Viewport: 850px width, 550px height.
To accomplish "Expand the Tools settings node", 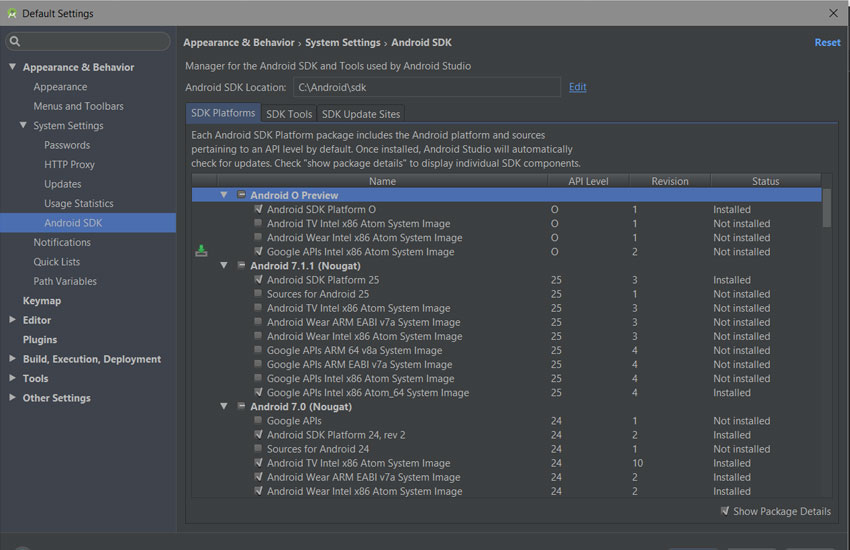I will point(12,378).
